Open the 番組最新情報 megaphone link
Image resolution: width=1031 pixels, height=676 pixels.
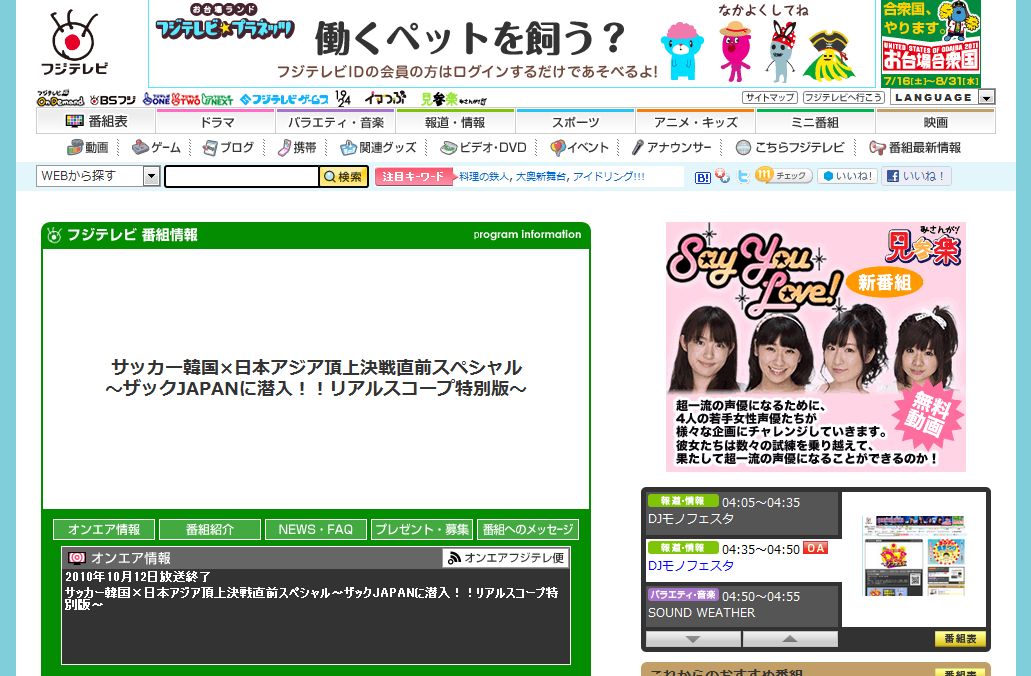point(915,147)
